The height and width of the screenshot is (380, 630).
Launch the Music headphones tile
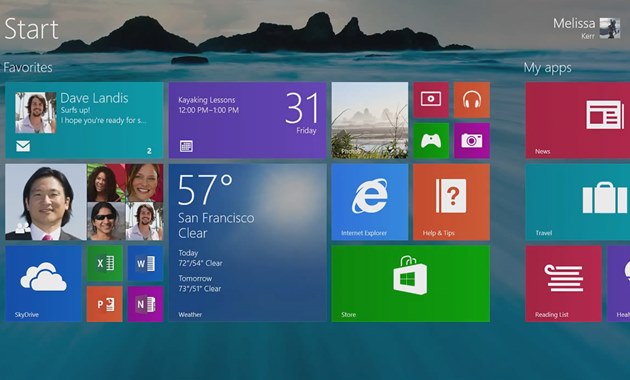(x=472, y=100)
